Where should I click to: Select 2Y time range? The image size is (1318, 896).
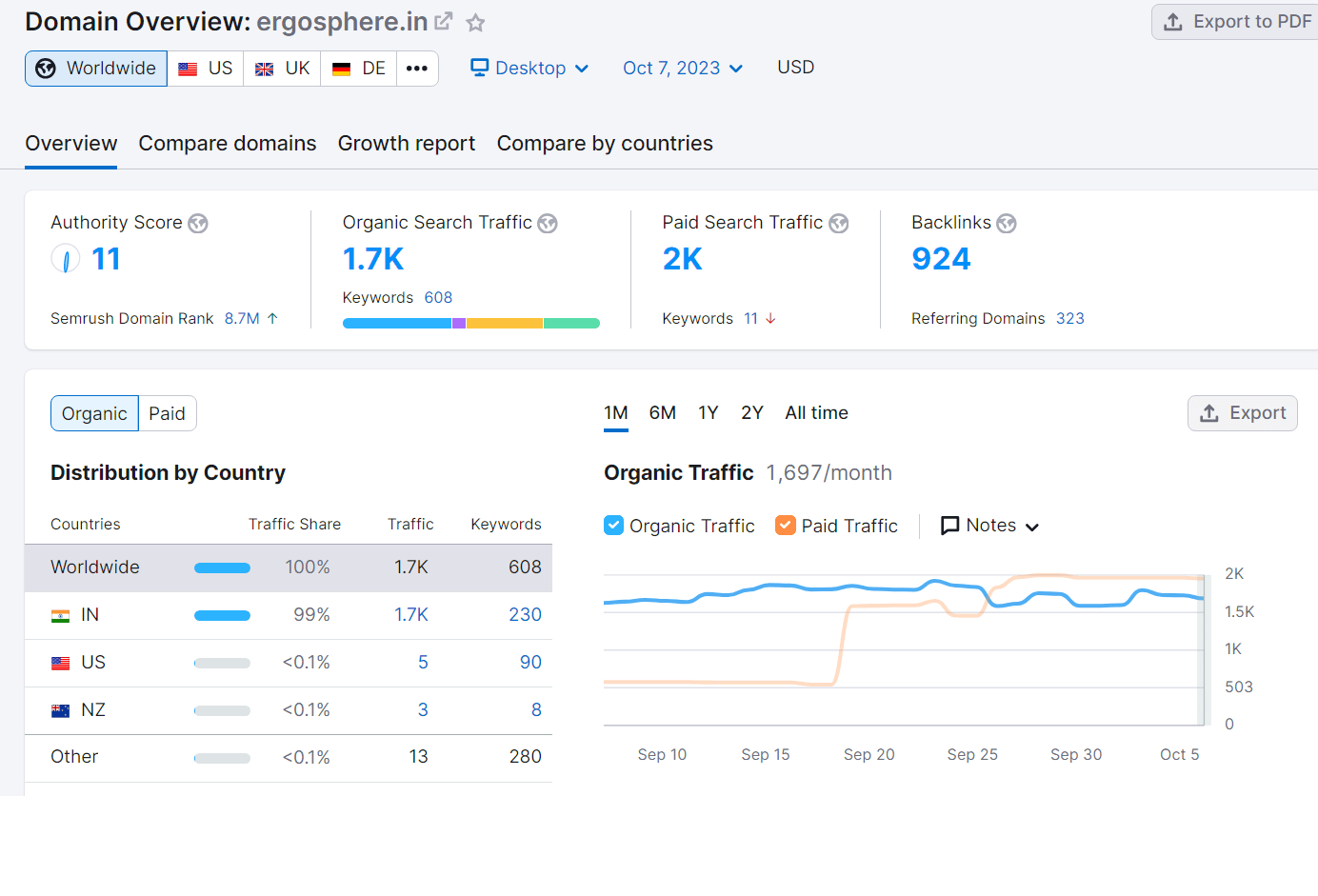point(752,413)
